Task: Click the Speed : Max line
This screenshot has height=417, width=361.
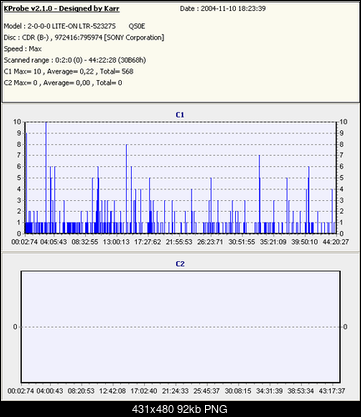Action: tap(23, 49)
